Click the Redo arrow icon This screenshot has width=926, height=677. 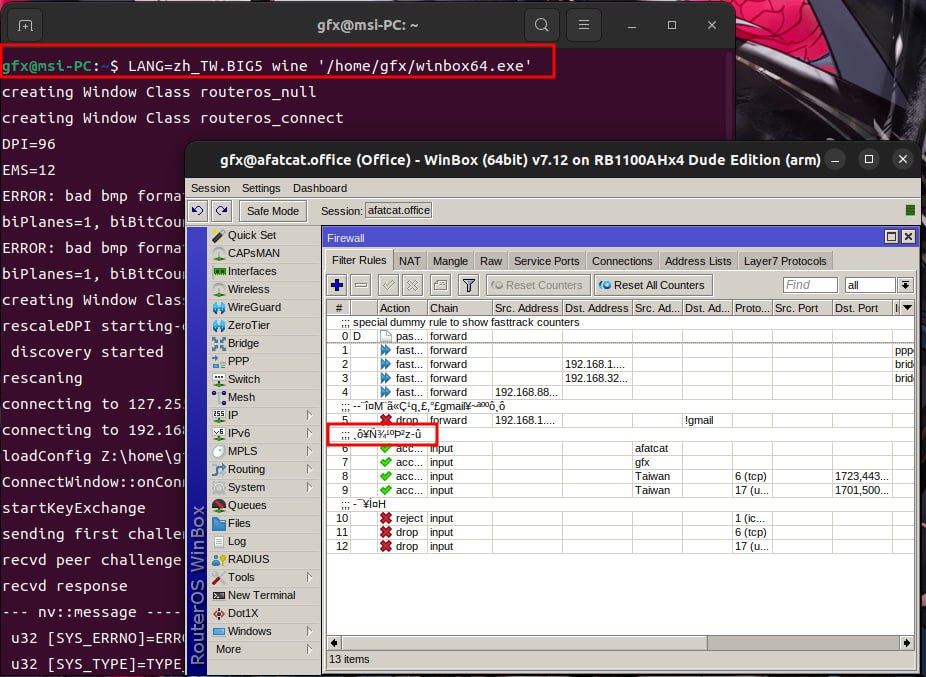pyautogui.click(x=221, y=210)
